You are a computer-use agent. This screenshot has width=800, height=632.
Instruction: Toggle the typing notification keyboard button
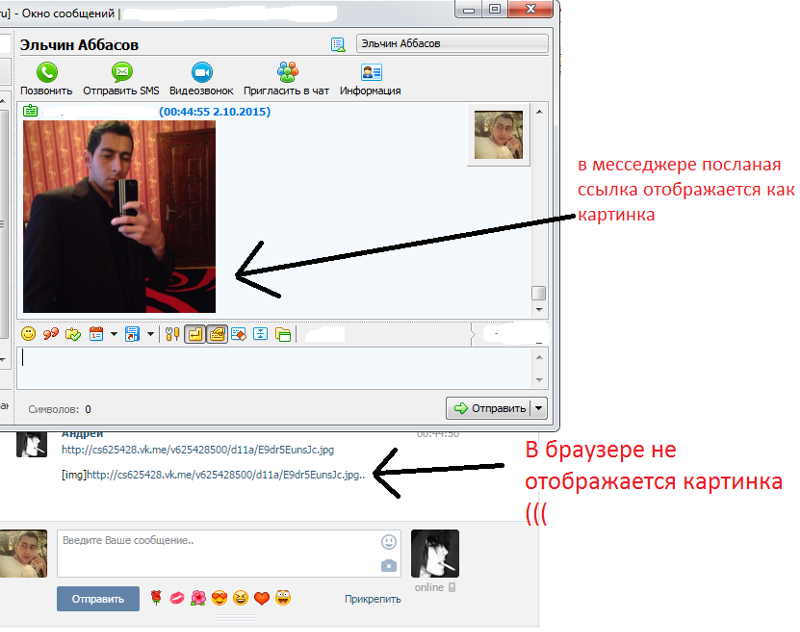(x=217, y=334)
